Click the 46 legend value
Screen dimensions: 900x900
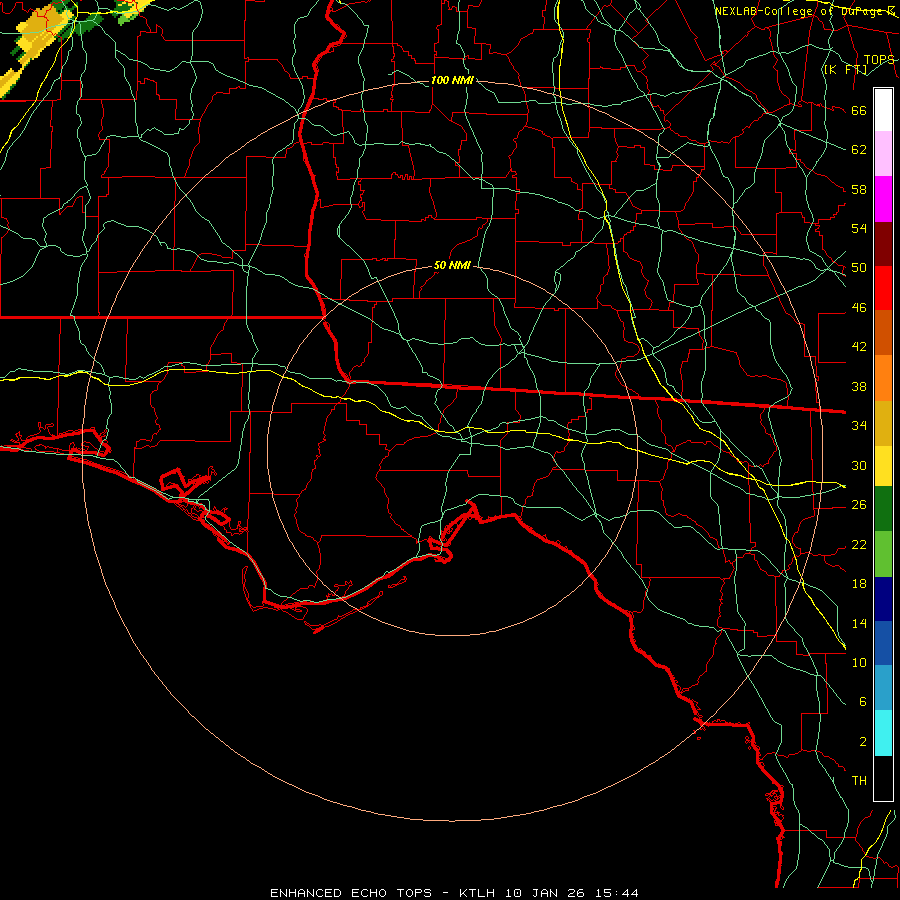(859, 308)
